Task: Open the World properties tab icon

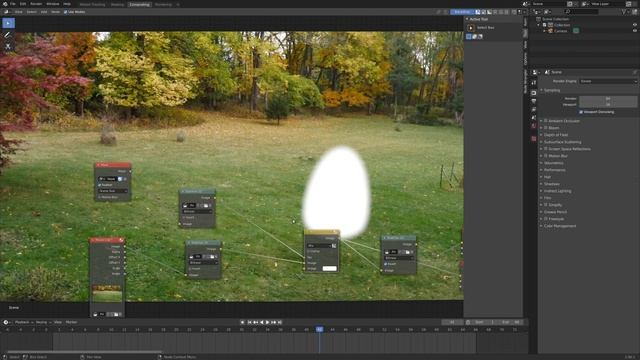Action: tap(533, 126)
